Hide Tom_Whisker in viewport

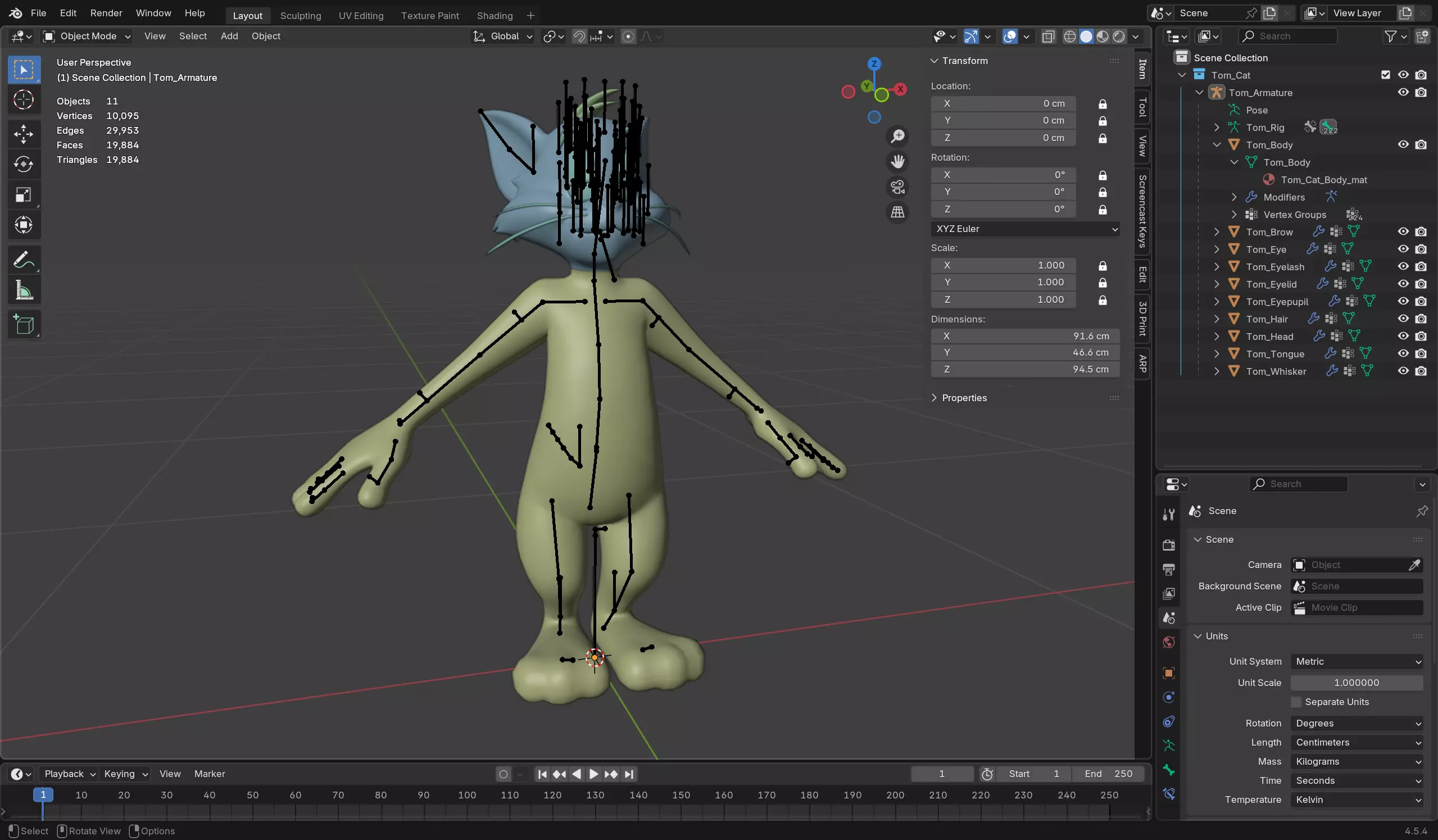1403,371
